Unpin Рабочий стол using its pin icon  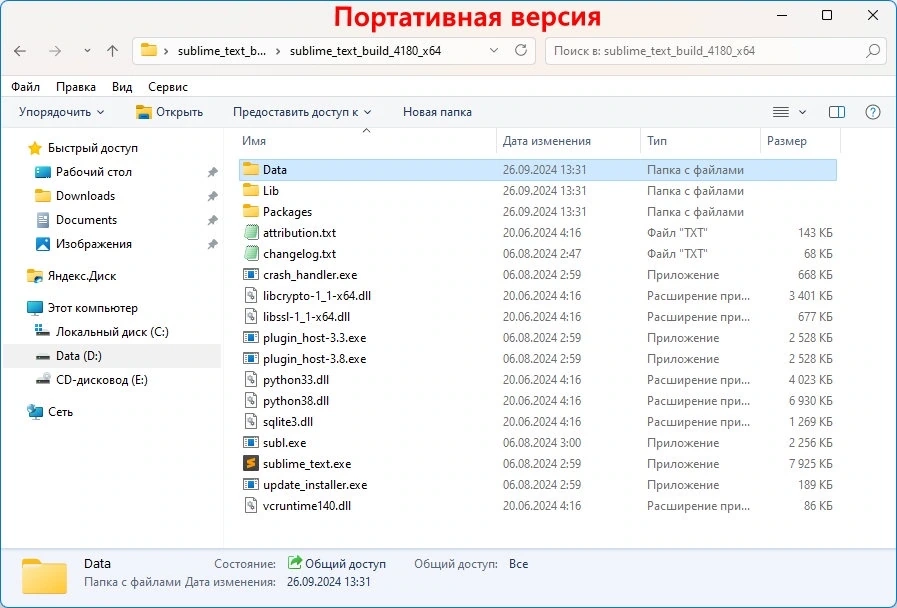212,172
